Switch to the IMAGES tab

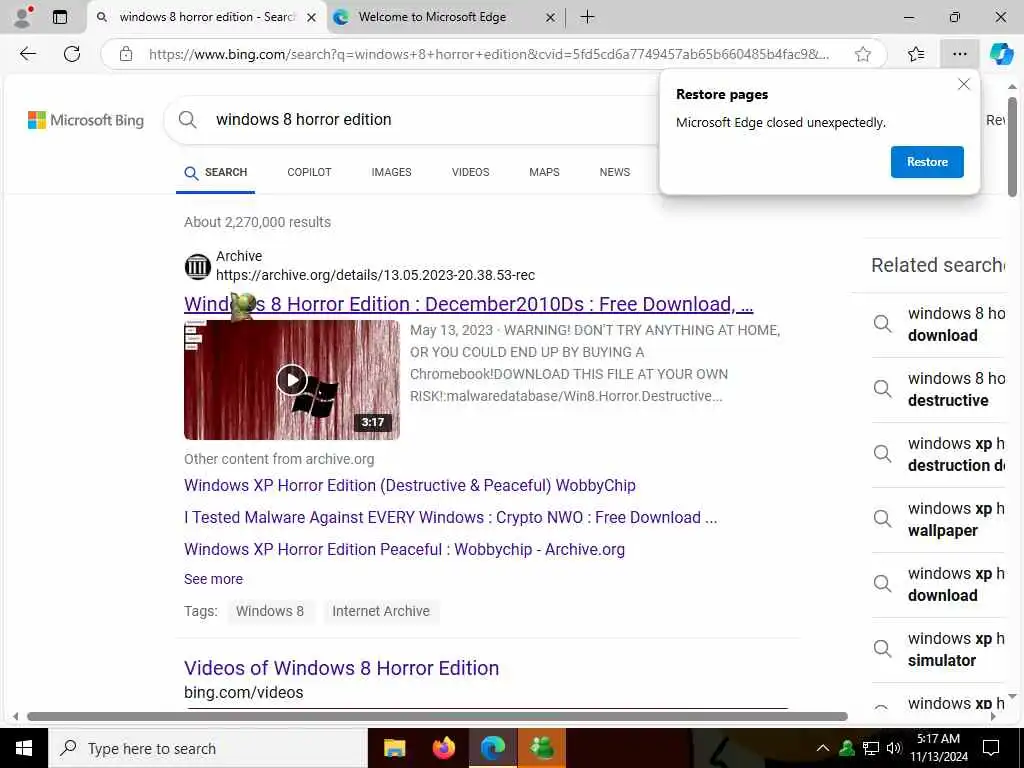point(391,172)
